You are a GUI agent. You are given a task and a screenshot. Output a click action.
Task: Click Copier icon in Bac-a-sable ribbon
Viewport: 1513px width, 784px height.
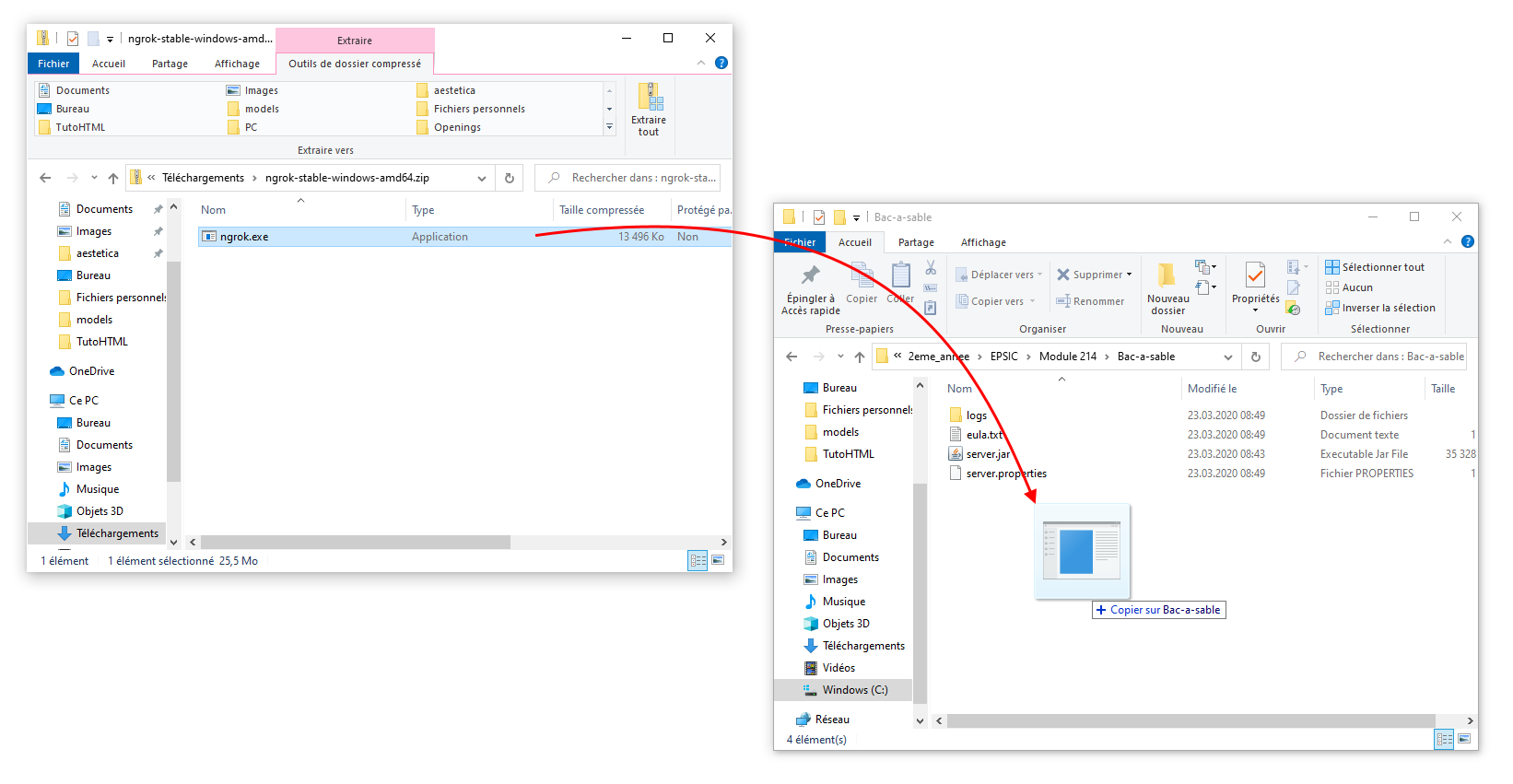tap(862, 275)
